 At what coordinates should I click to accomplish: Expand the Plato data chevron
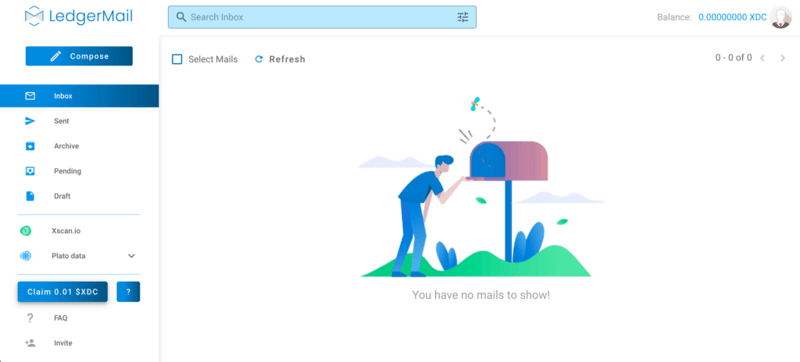pos(131,256)
